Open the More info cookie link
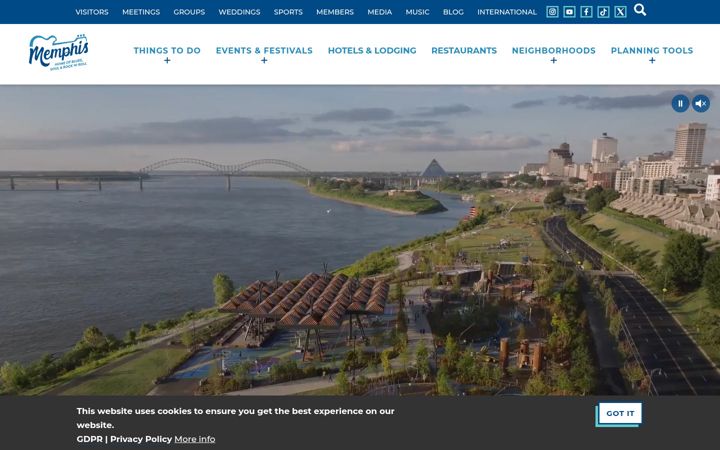Viewport: 720px width, 450px height. [194, 439]
